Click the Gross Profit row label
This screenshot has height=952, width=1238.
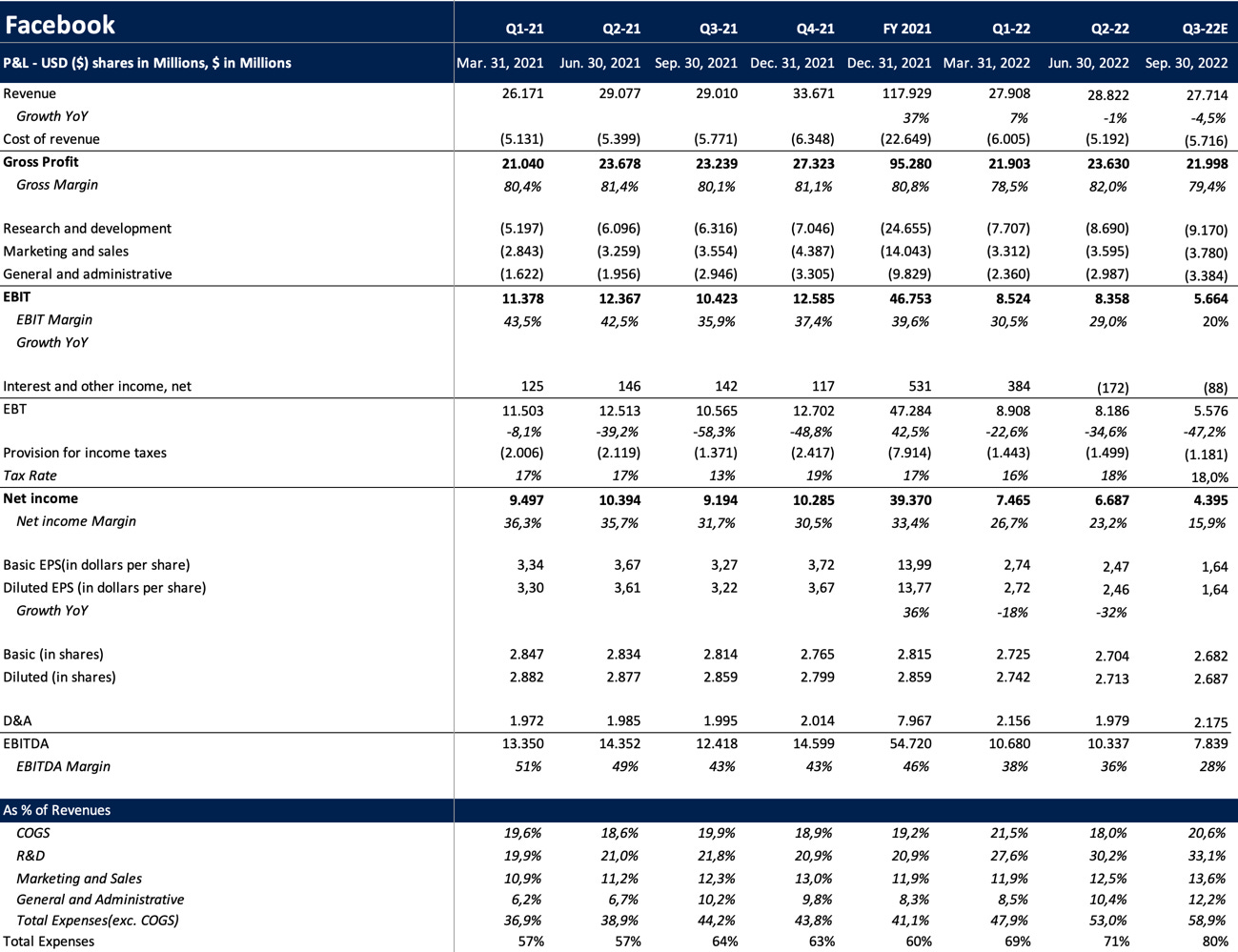[41, 162]
